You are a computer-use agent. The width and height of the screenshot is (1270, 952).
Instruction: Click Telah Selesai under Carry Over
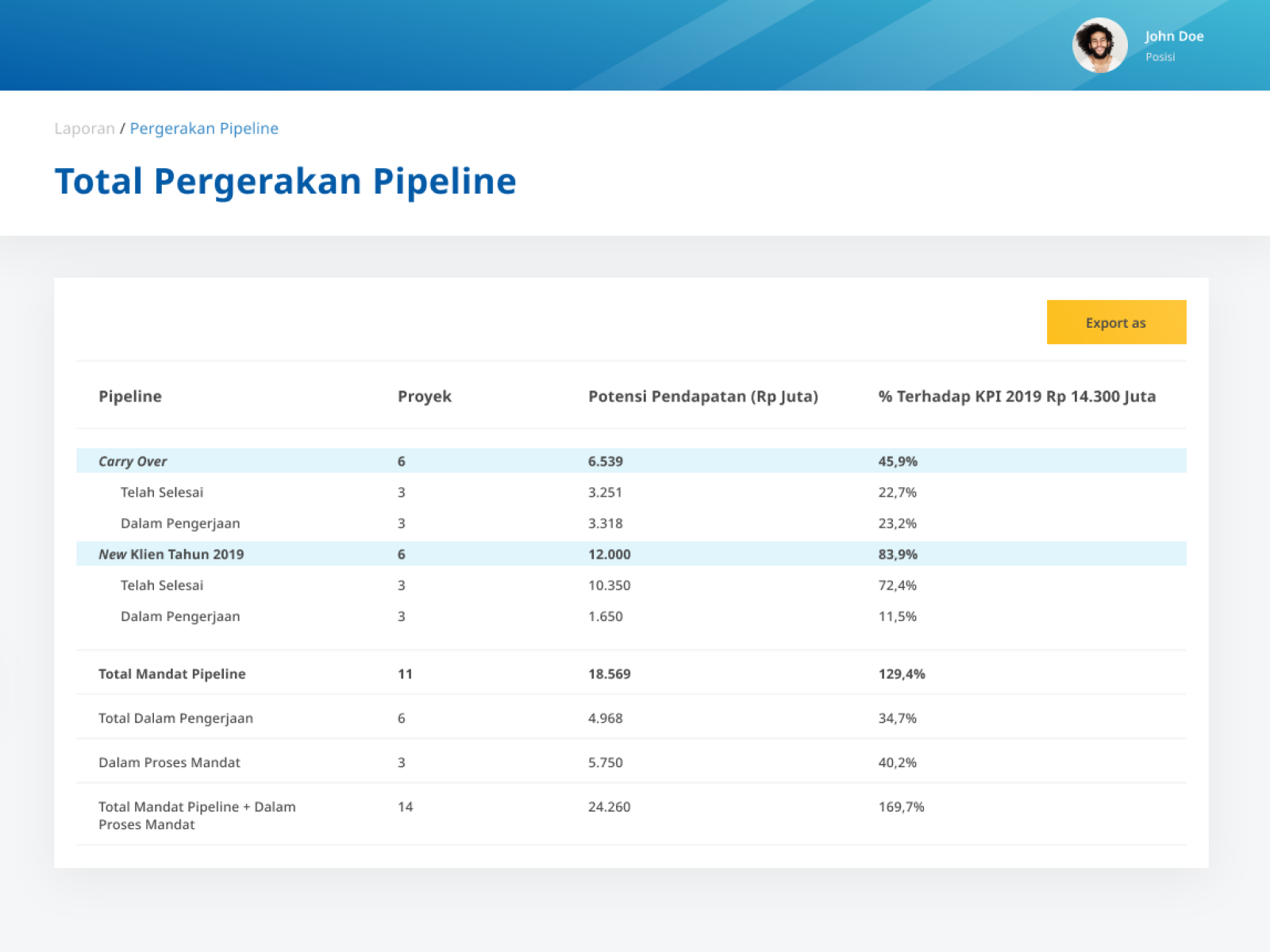coord(162,492)
